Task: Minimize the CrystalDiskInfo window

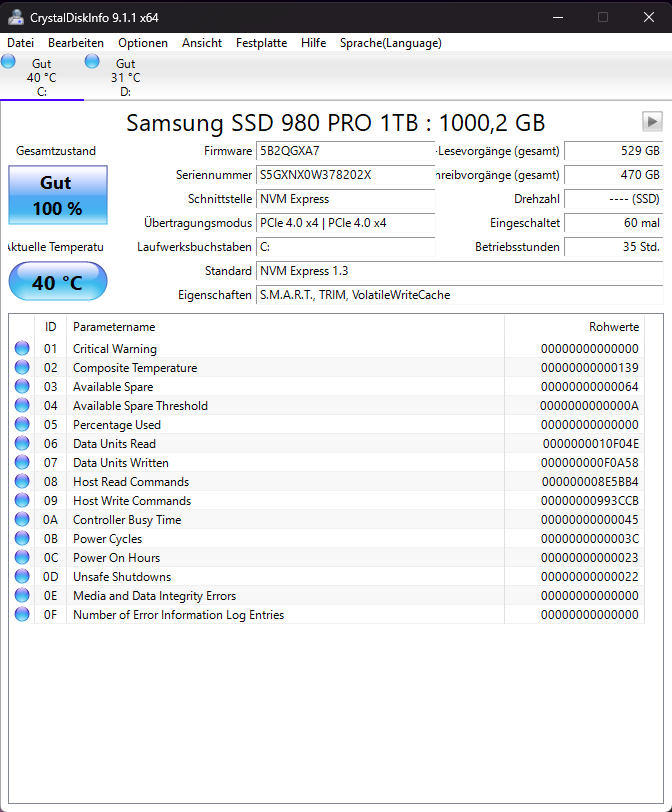Action: [558, 17]
